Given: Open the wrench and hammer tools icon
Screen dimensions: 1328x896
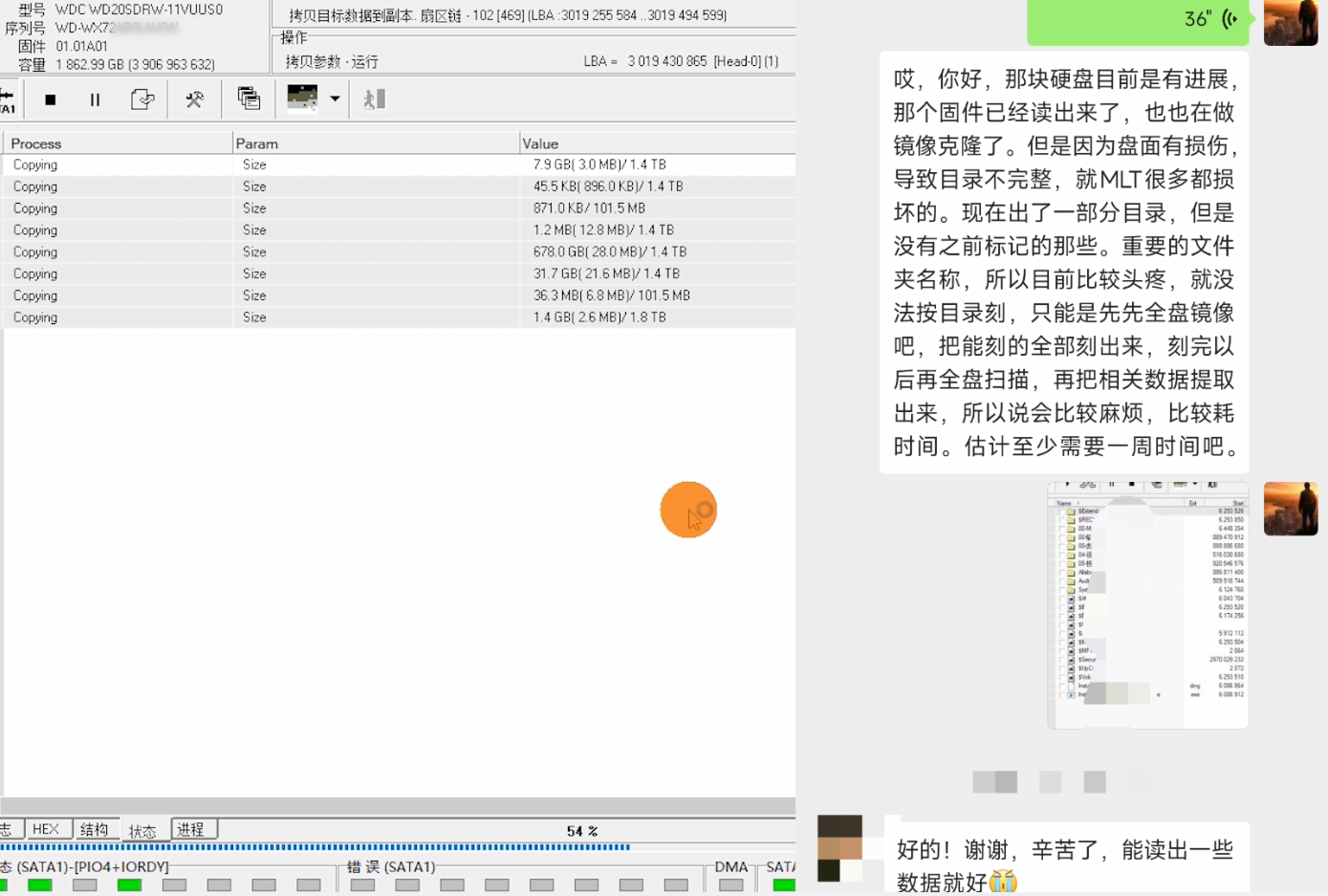Looking at the screenshot, I should pos(194,99).
